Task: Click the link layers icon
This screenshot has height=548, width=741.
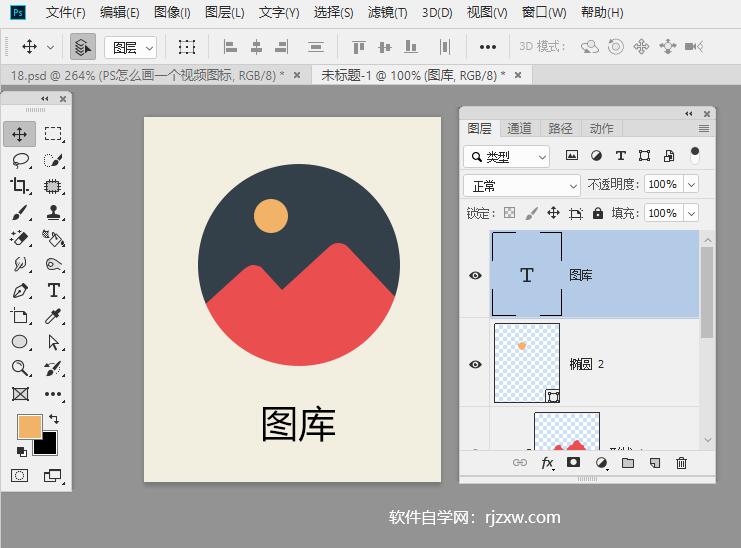Action: coord(519,462)
